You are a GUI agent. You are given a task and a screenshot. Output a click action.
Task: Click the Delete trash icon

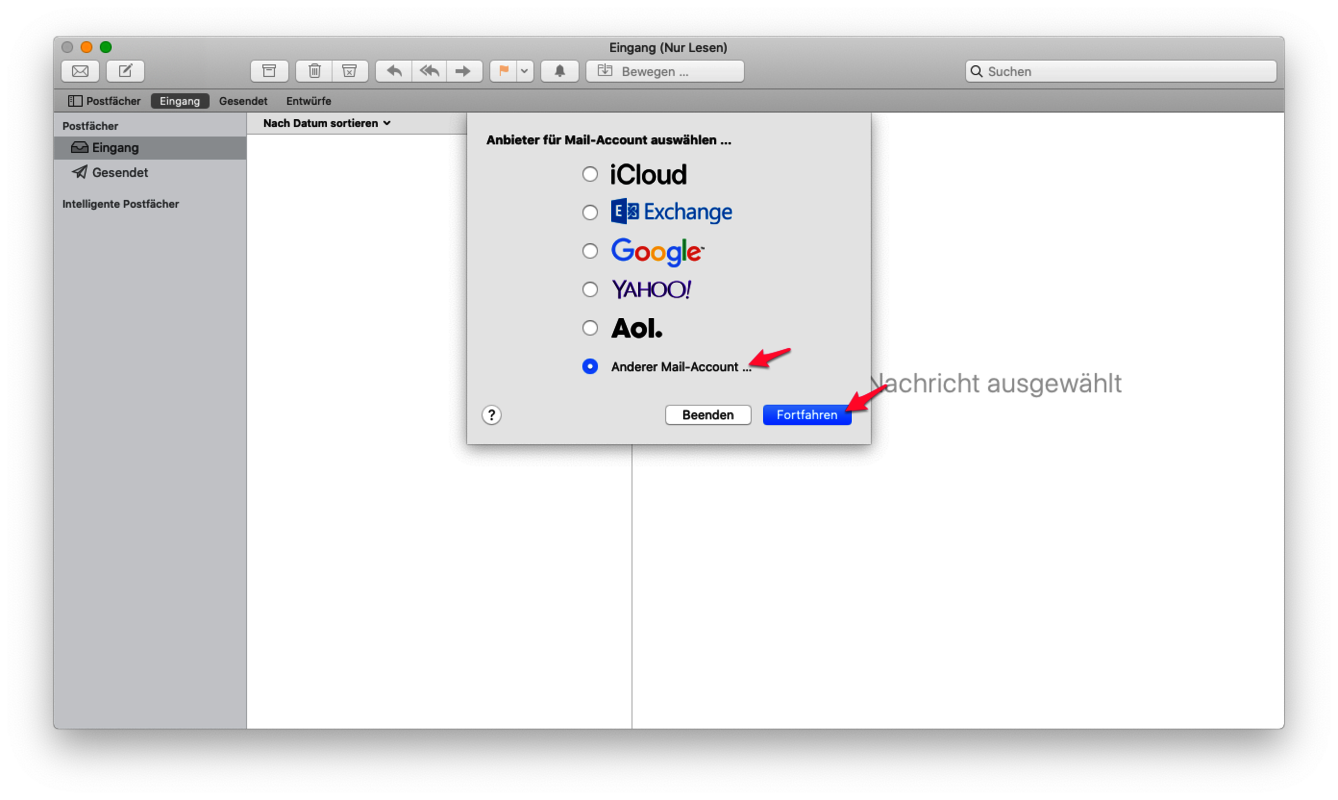coord(314,71)
